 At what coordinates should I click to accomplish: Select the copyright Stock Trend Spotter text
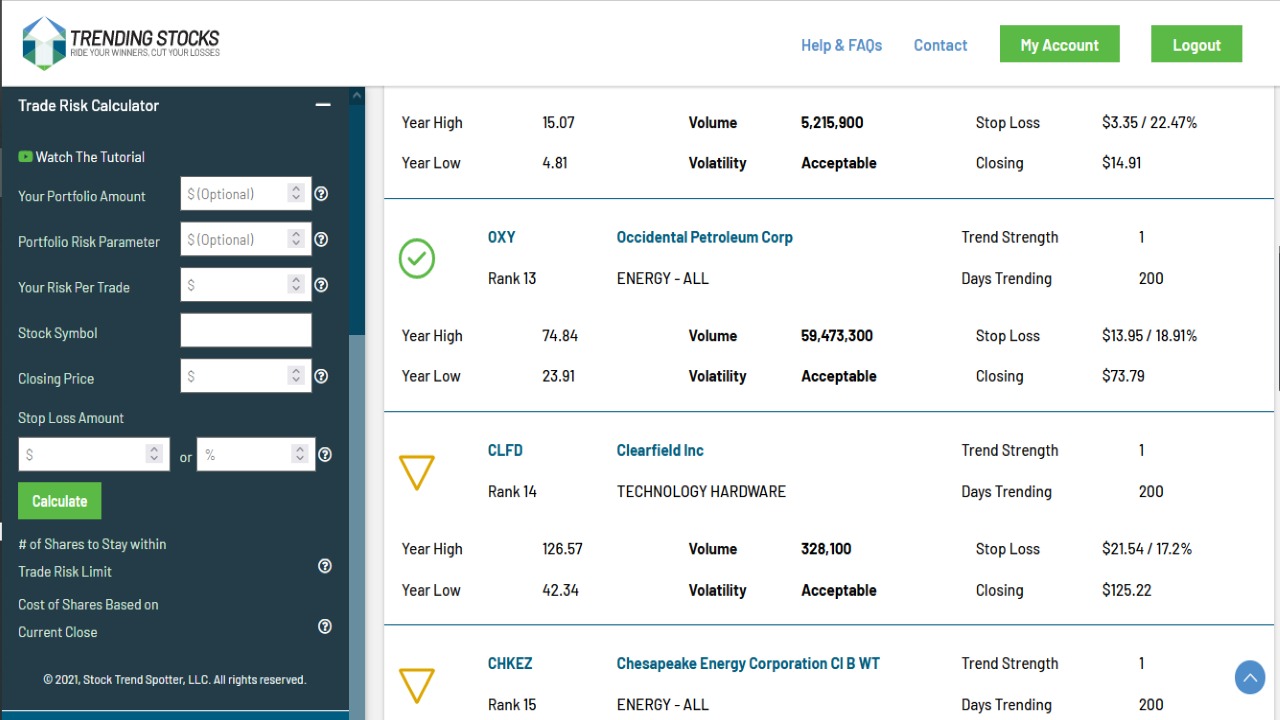coord(174,679)
